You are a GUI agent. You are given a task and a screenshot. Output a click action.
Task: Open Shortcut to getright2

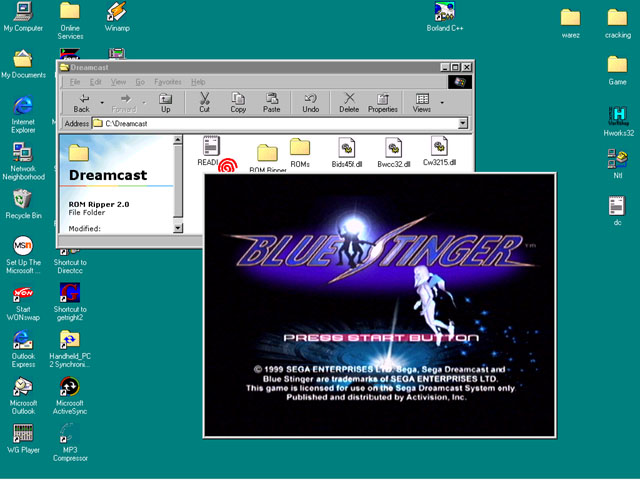pyautogui.click(x=70, y=302)
